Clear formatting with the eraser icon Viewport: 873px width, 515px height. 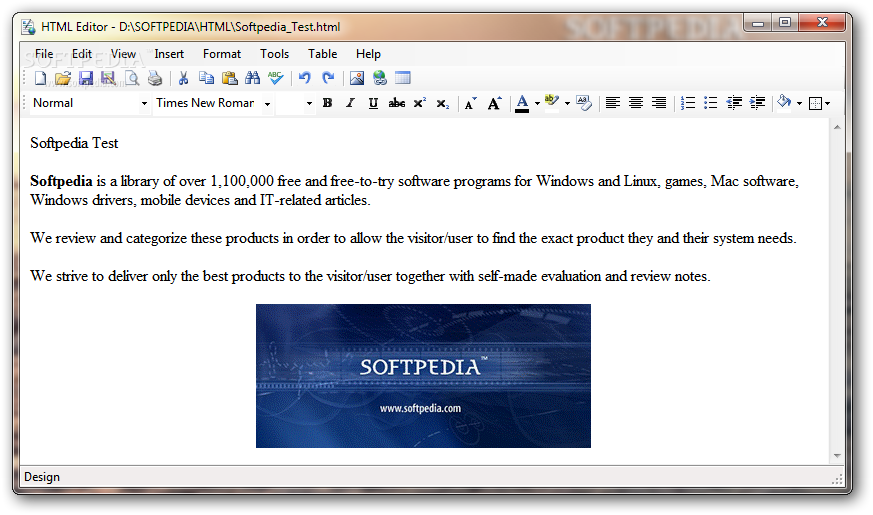pos(583,103)
